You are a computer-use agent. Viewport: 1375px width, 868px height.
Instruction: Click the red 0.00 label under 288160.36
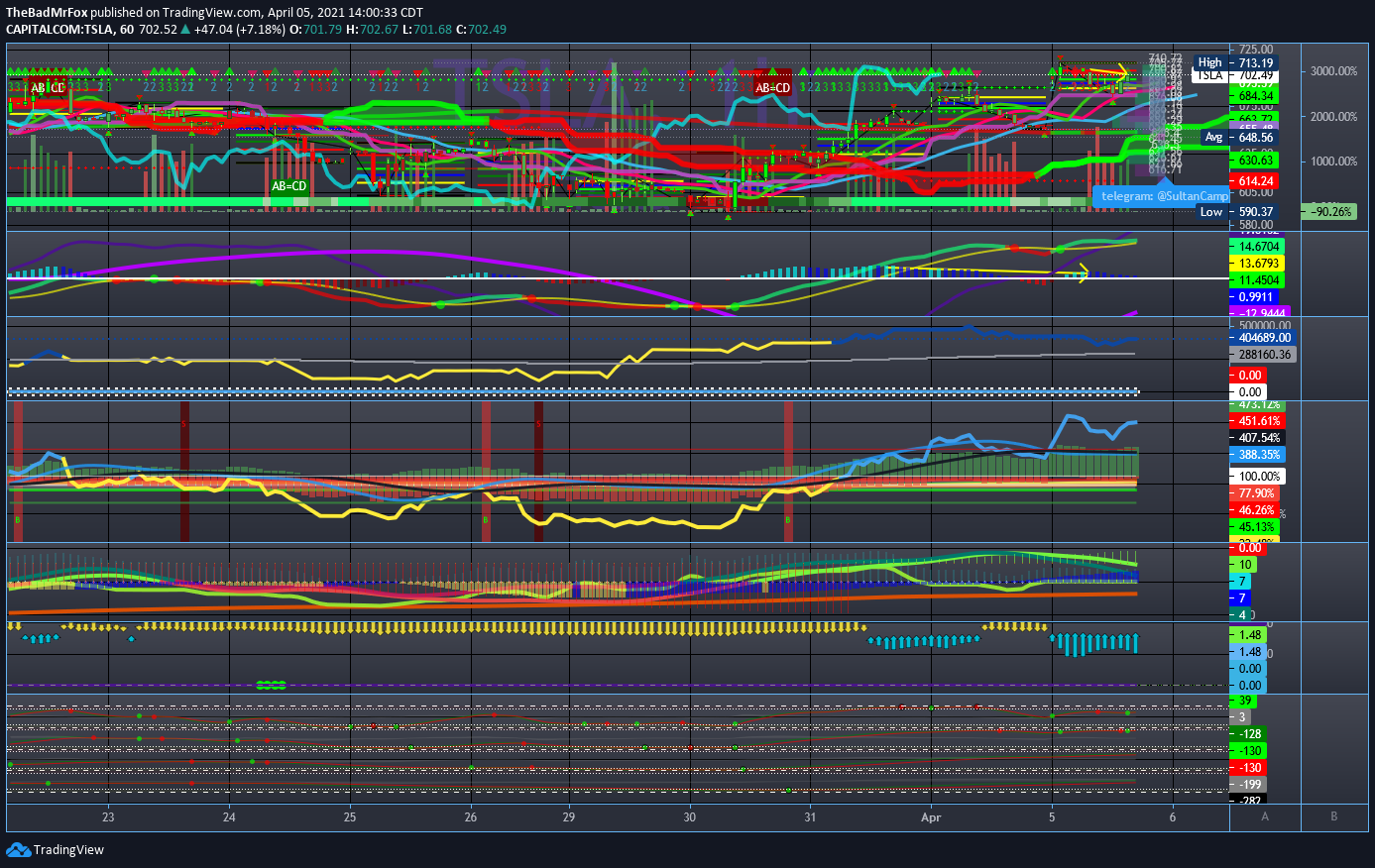click(1249, 376)
